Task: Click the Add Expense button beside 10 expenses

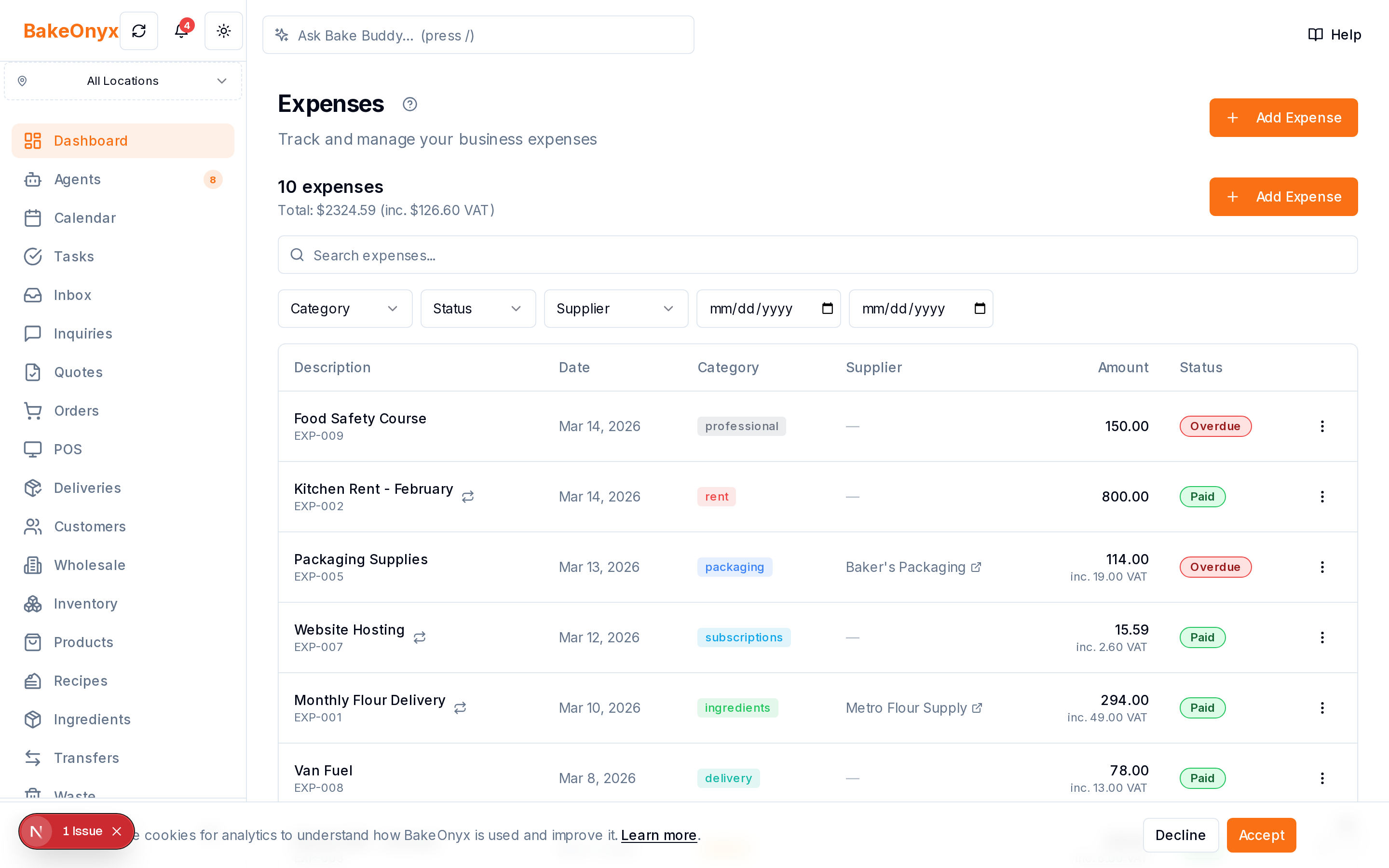Action: (x=1283, y=197)
